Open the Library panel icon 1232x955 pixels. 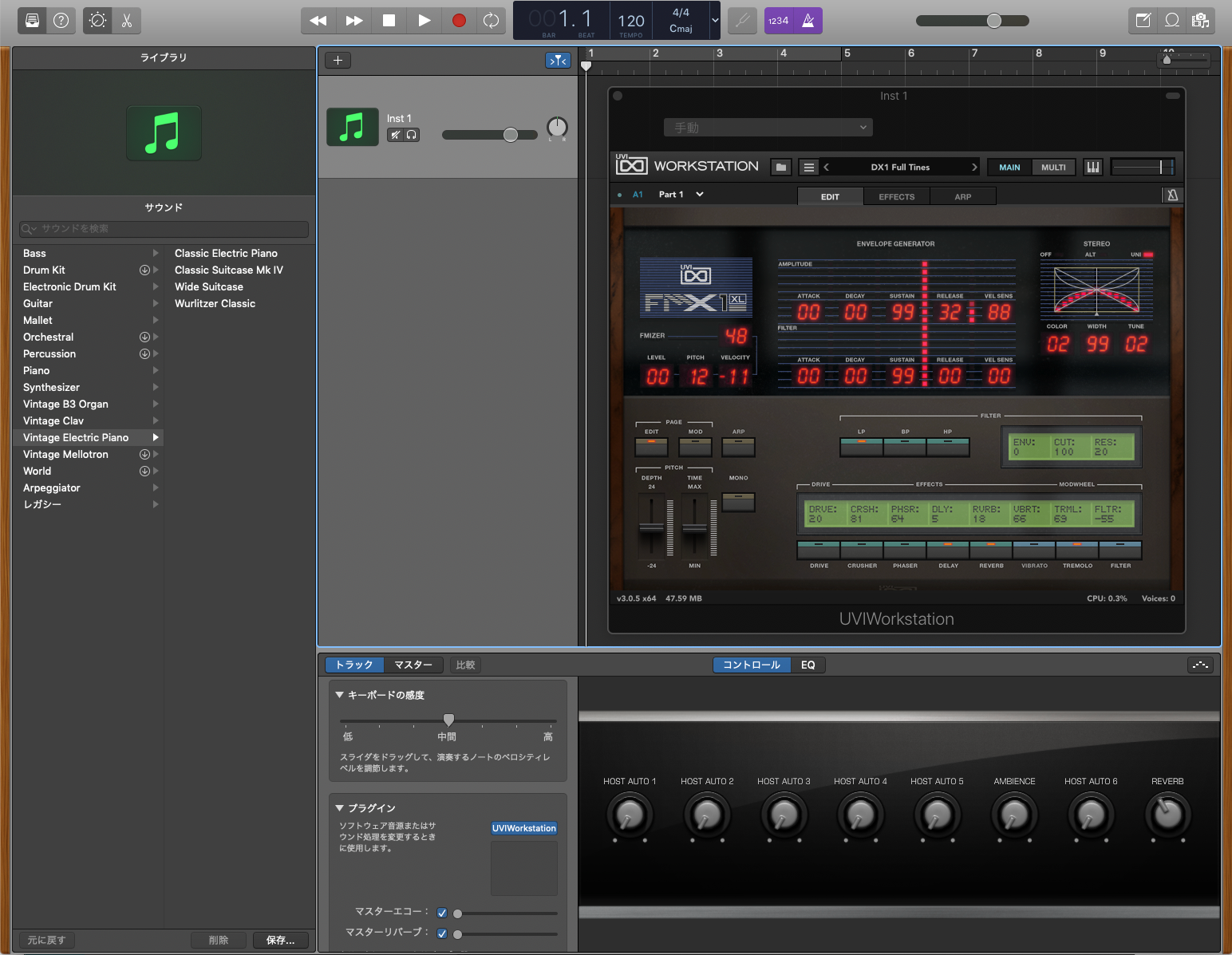(x=32, y=21)
